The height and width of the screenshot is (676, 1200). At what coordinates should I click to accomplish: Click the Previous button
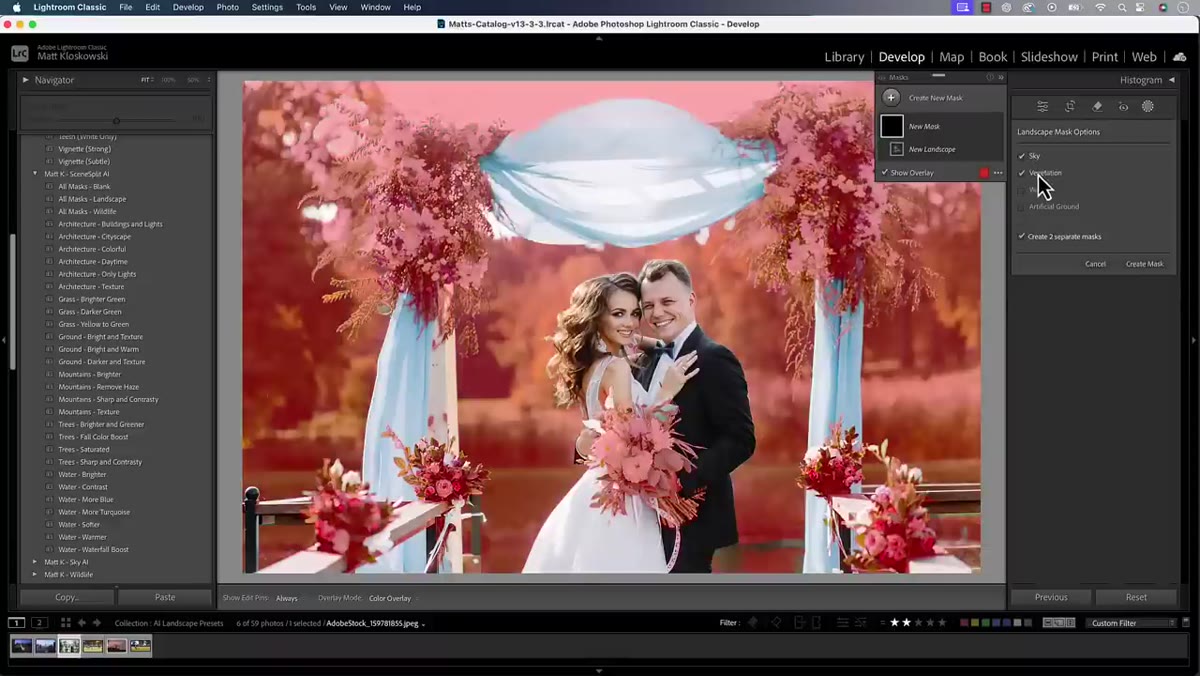(x=1051, y=597)
